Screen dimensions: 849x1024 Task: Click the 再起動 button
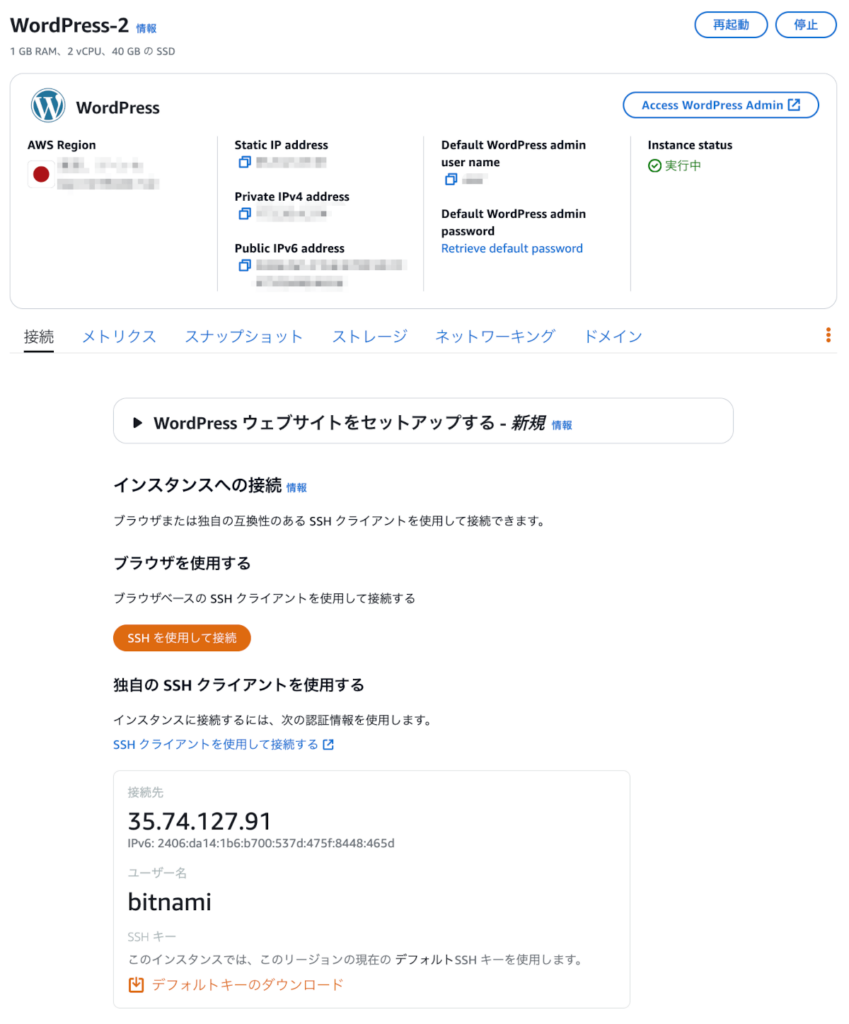[x=731, y=25]
